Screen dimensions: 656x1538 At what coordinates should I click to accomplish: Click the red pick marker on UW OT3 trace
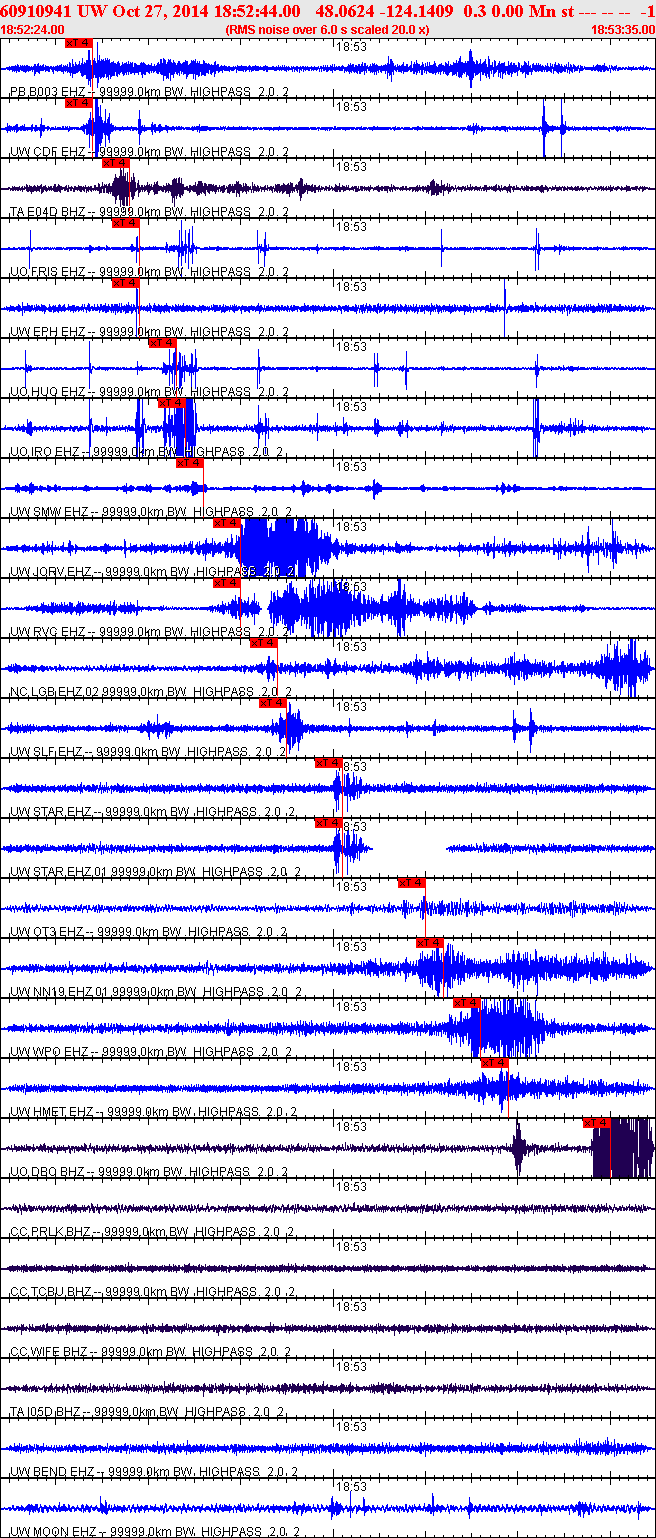(411, 883)
